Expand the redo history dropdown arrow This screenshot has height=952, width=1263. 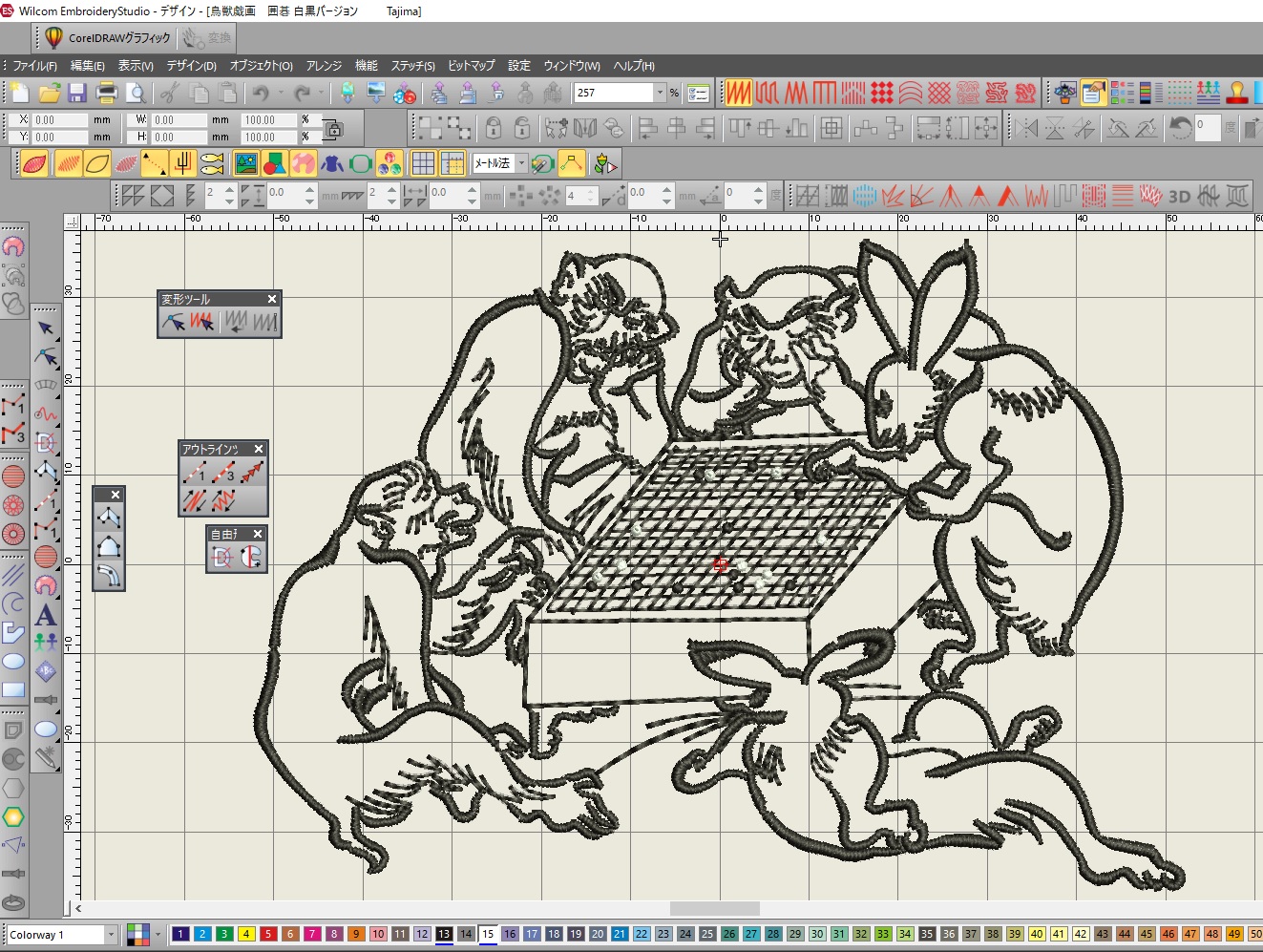tap(321, 93)
